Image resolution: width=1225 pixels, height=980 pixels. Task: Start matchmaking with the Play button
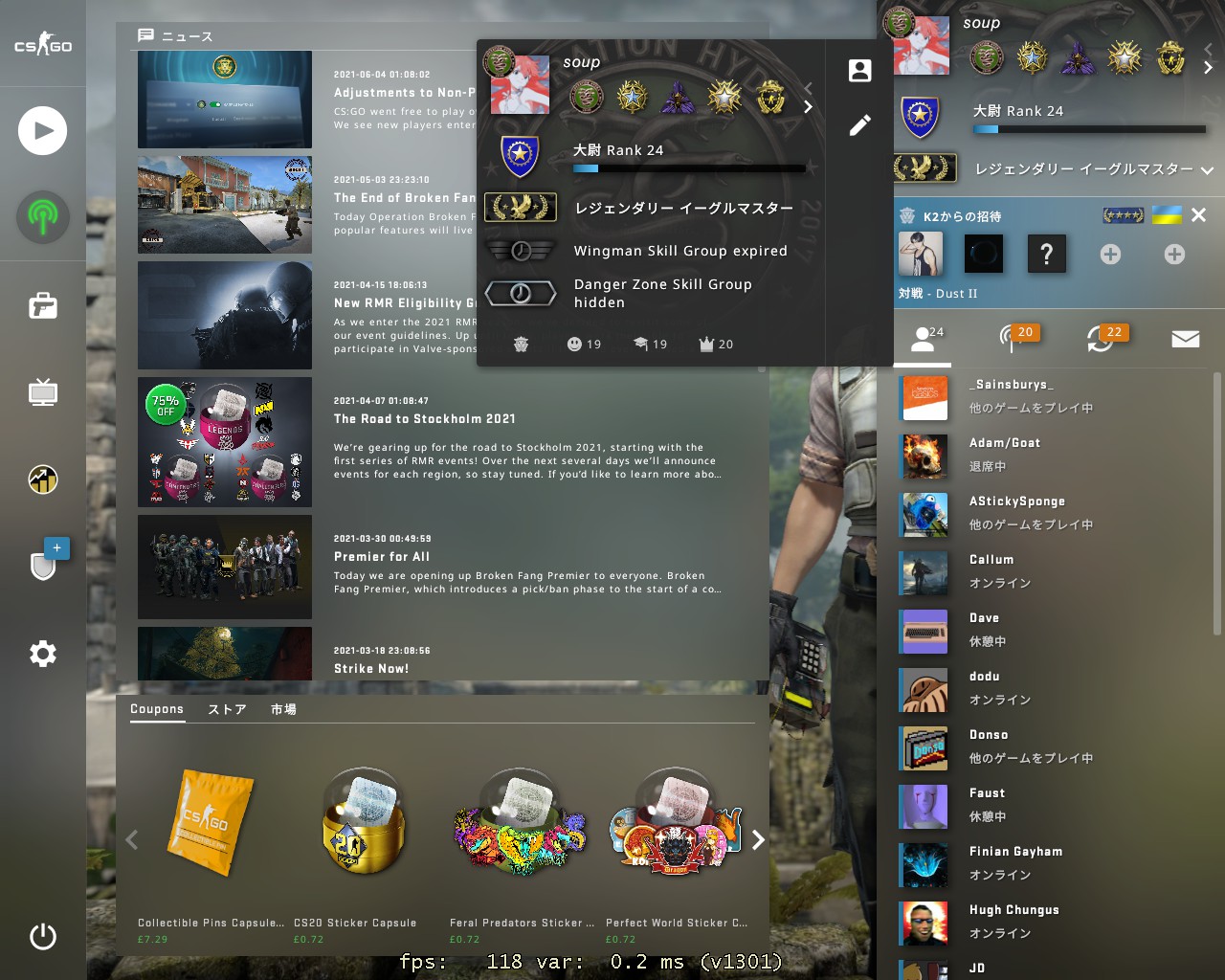(42, 131)
